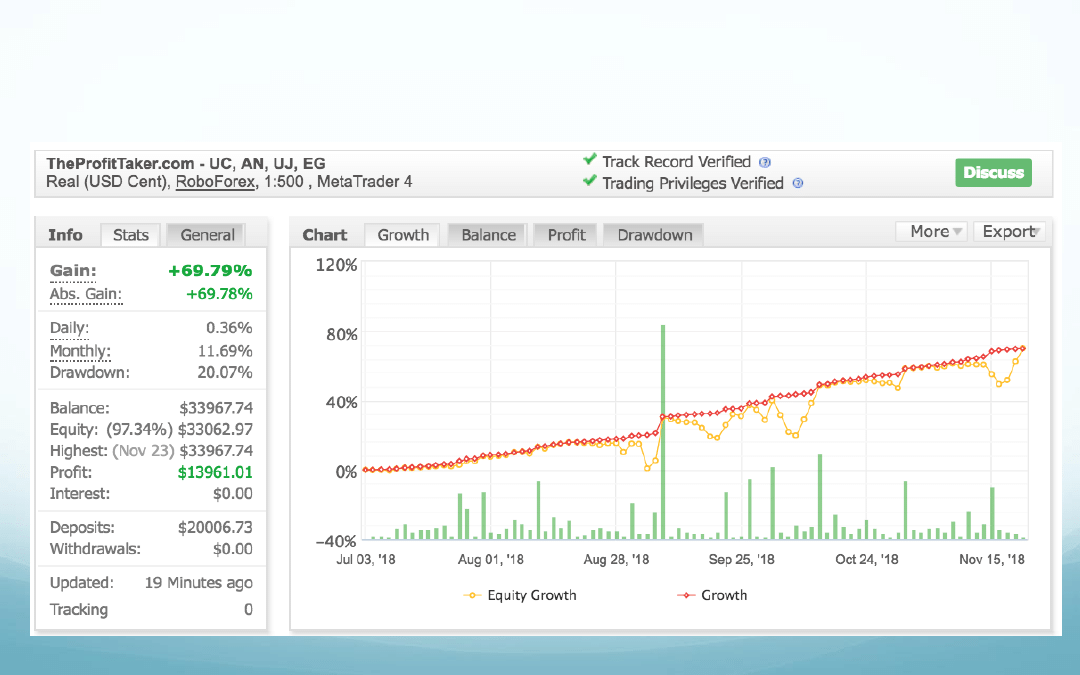Viewport: 1080px width, 675px height.
Task: Expand the Export dropdown
Action: (x=1009, y=232)
